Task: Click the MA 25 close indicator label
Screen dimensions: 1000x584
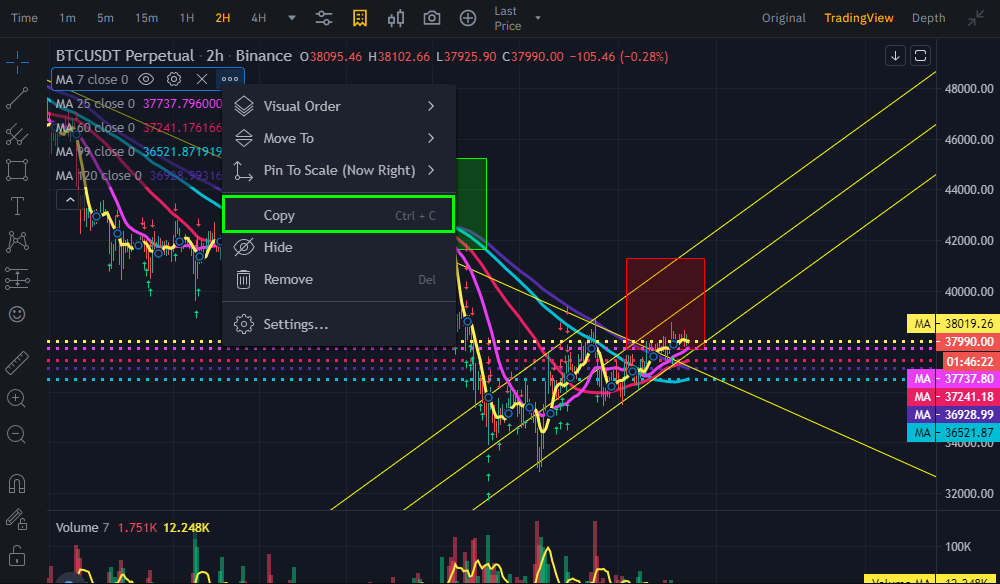Action: point(95,103)
